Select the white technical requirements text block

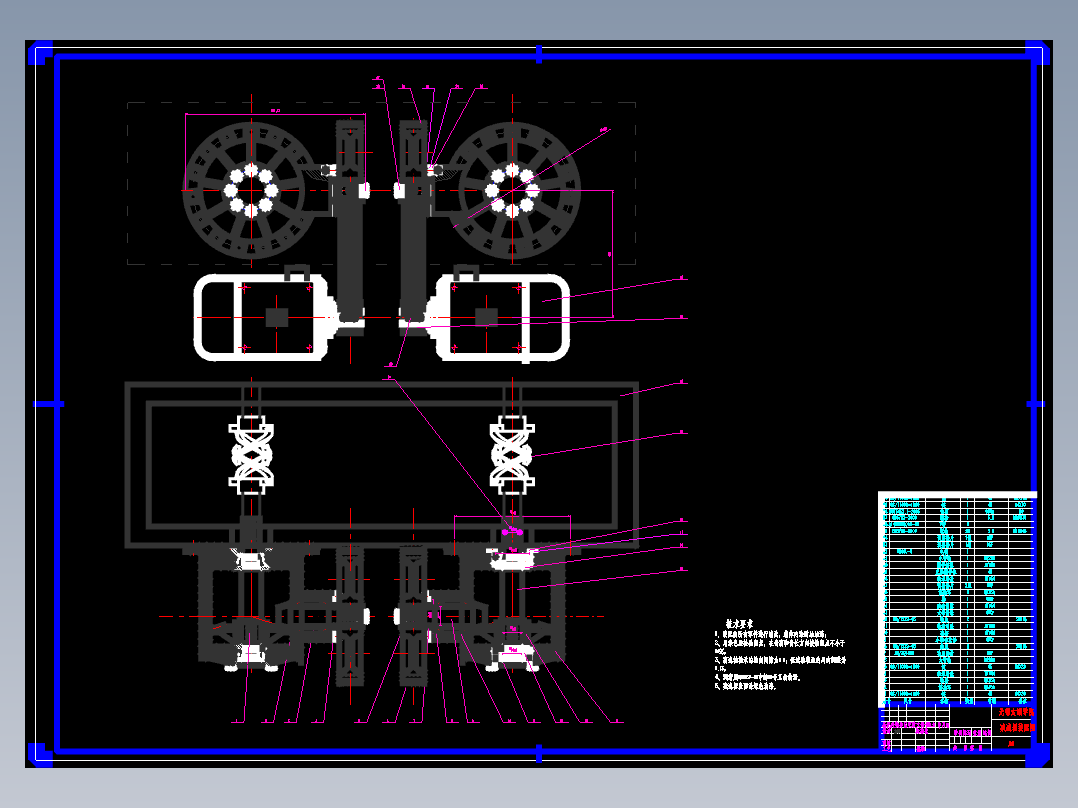(x=780, y=655)
